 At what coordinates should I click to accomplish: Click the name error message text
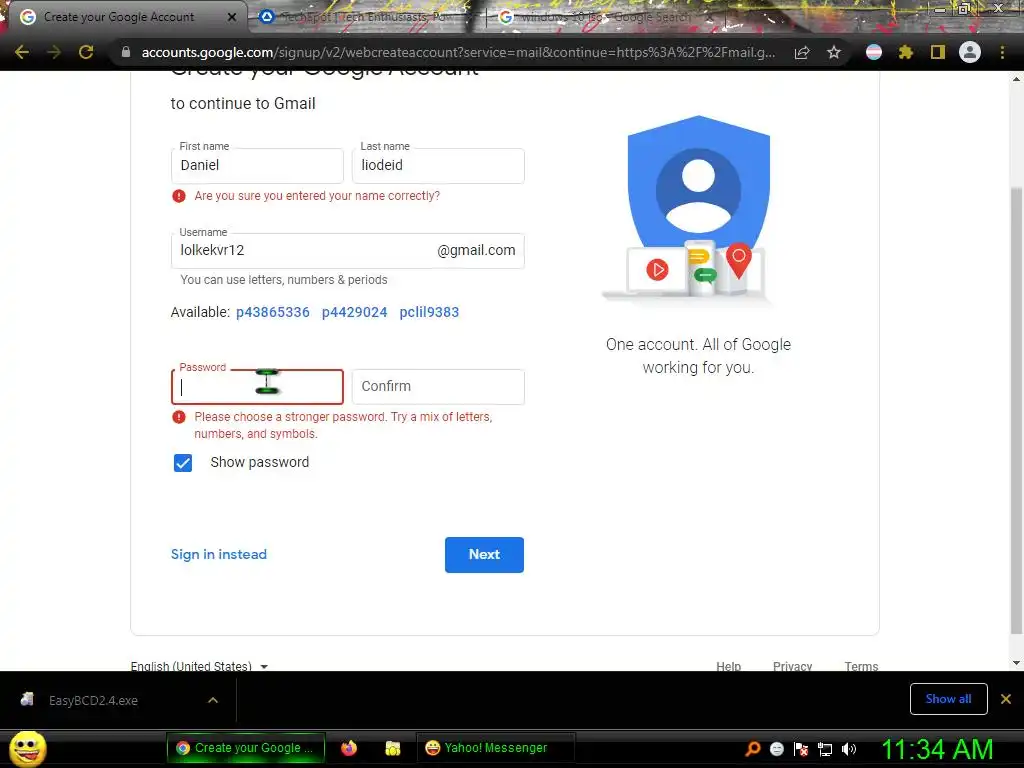(317, 196)
